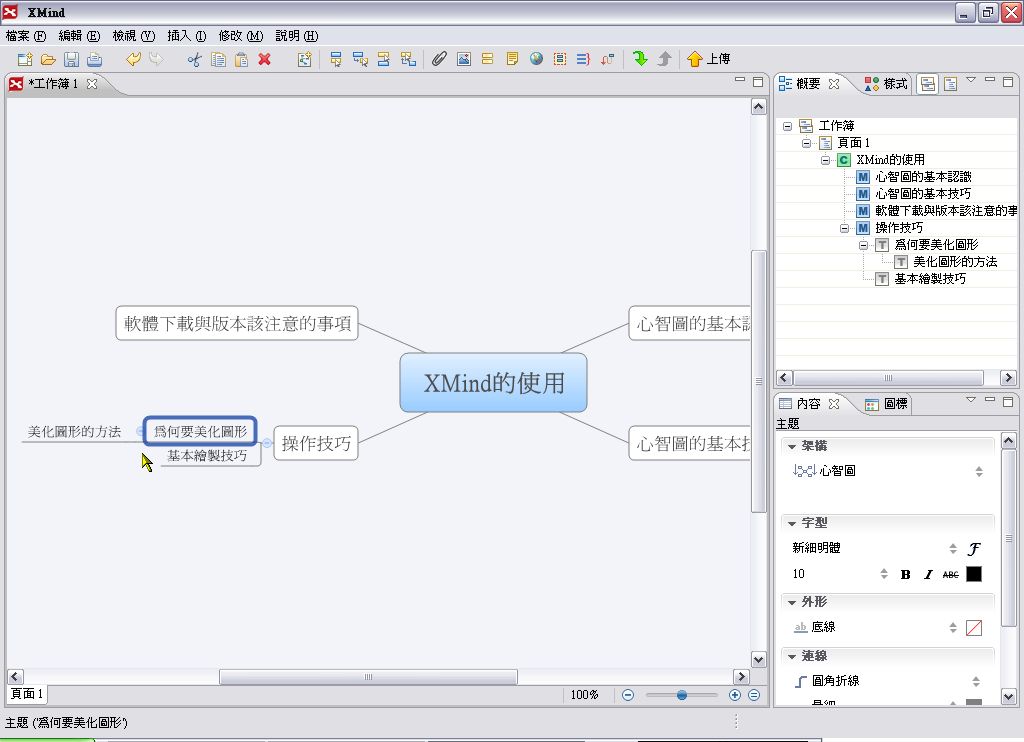The height and width of the screenshot is (742, 1024).
Task: Open the 修改 menu
Action: point(240,36)
